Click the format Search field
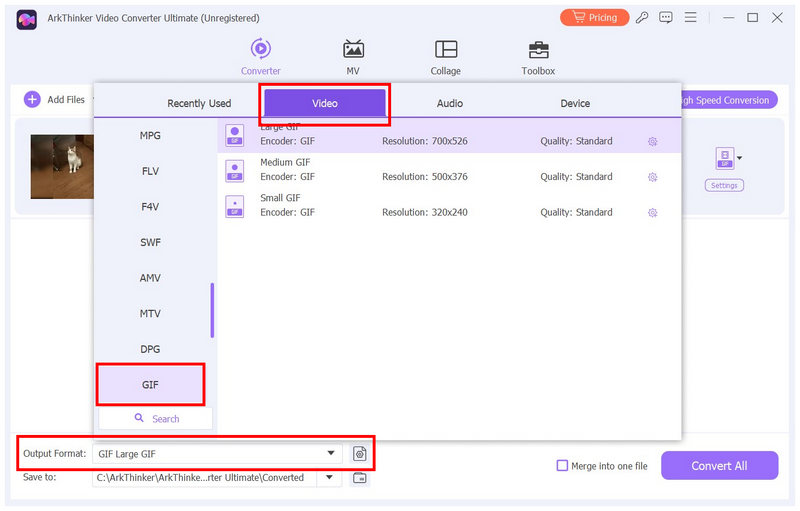Image resolution: width=800 pixels, height=511 pixels. [x=156, y=419]
